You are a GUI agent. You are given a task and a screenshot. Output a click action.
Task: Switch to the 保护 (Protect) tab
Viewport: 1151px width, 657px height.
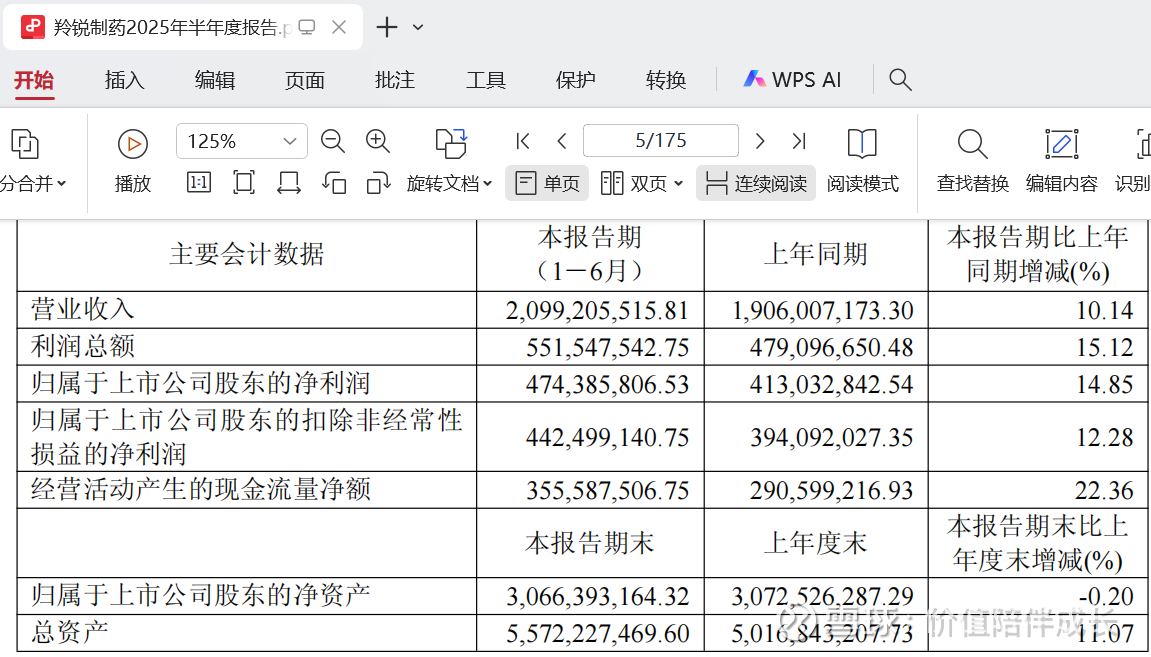575,80
